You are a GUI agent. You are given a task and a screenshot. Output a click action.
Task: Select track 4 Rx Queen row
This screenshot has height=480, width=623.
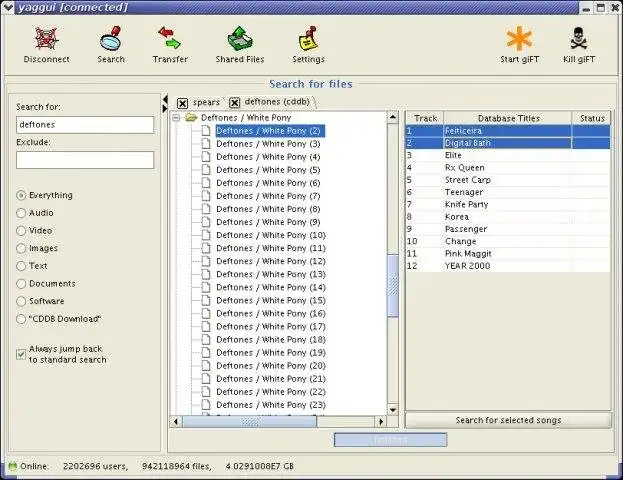508,168
